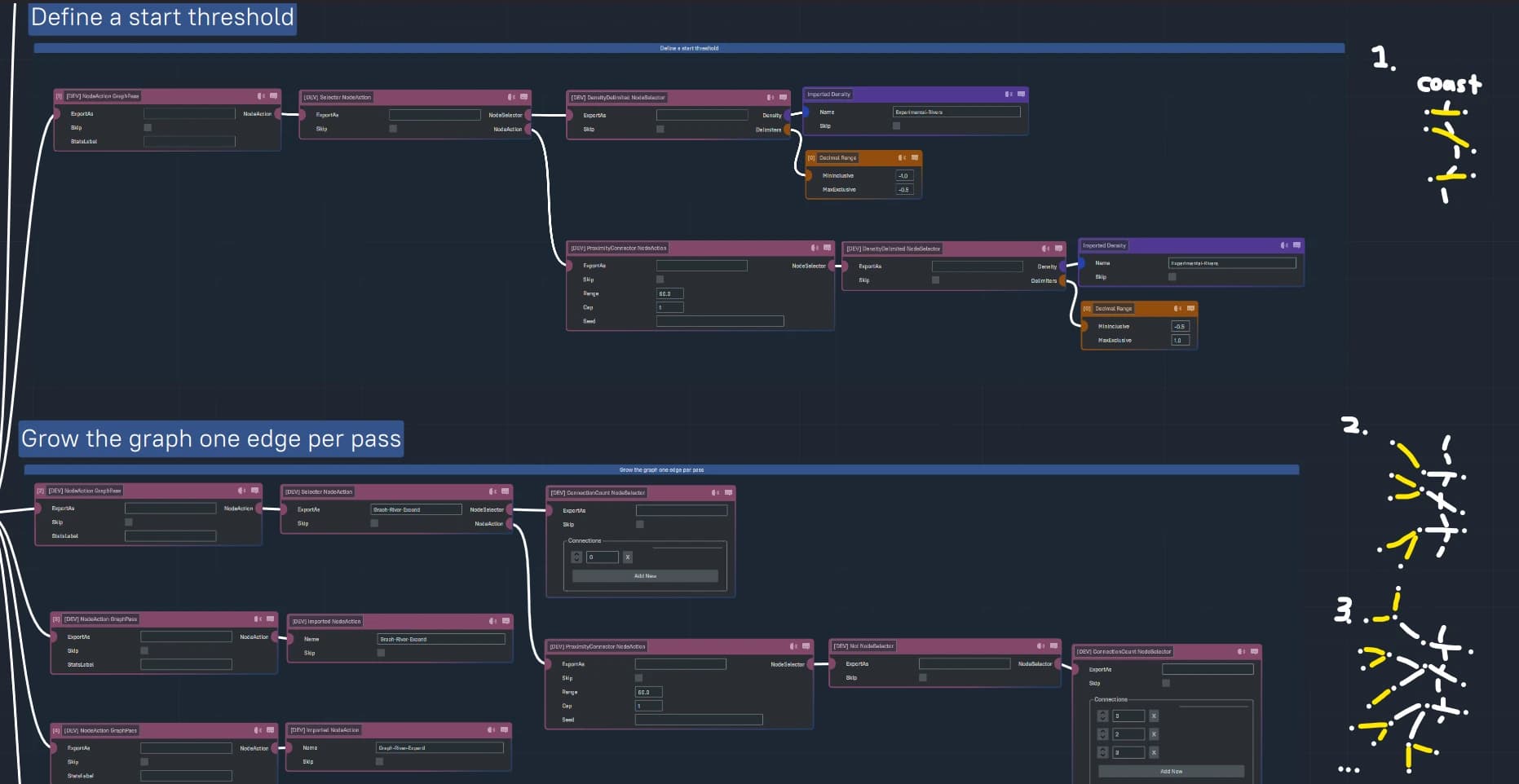Viewport: 1519px width, 784px height.
Task: Open comment icon on Decimal Range node with MinInclusive -1.0
Action: point(915,157)
